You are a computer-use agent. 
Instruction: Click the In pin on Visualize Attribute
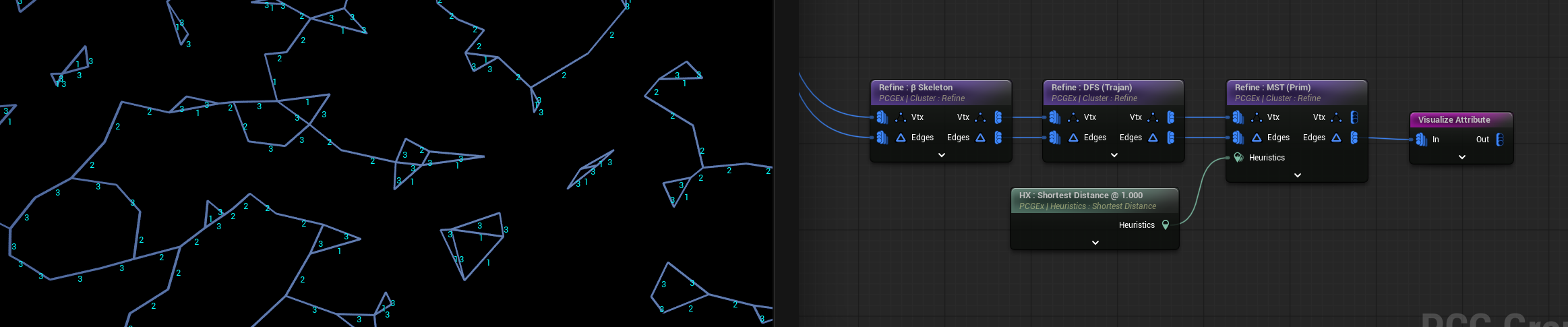1421,140
